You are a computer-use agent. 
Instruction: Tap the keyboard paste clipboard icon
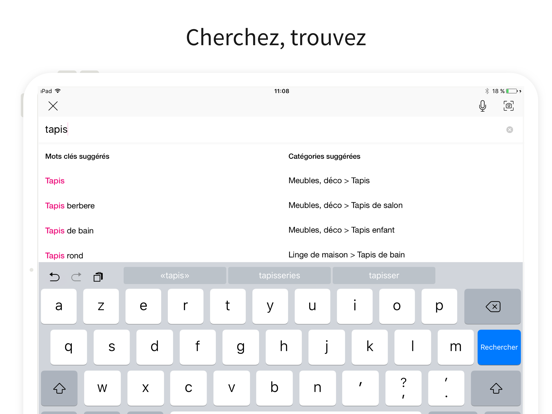click(98, 277)
